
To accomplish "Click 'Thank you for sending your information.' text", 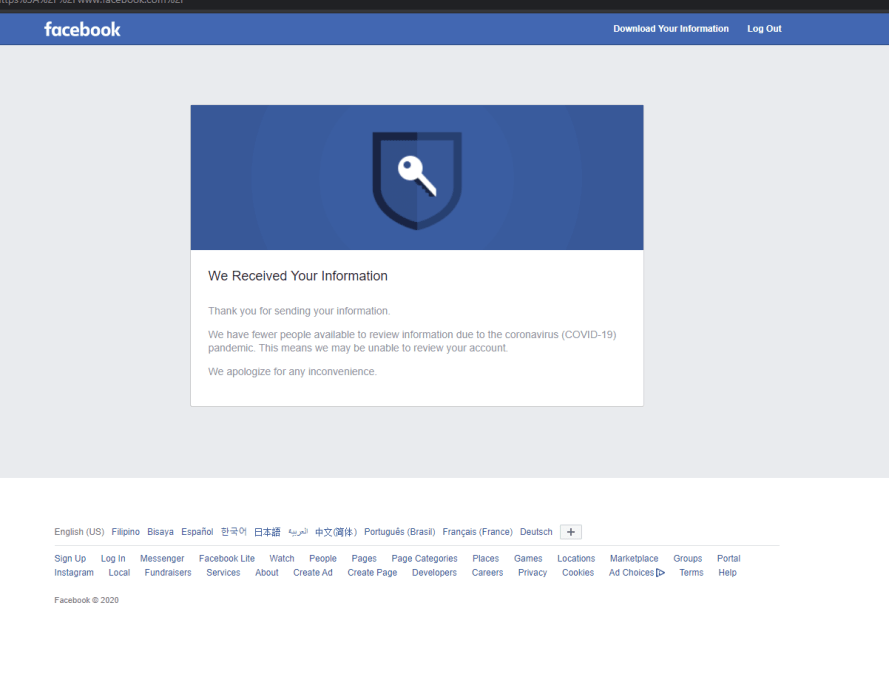I will pyautogui.click(x=299, y=311).
